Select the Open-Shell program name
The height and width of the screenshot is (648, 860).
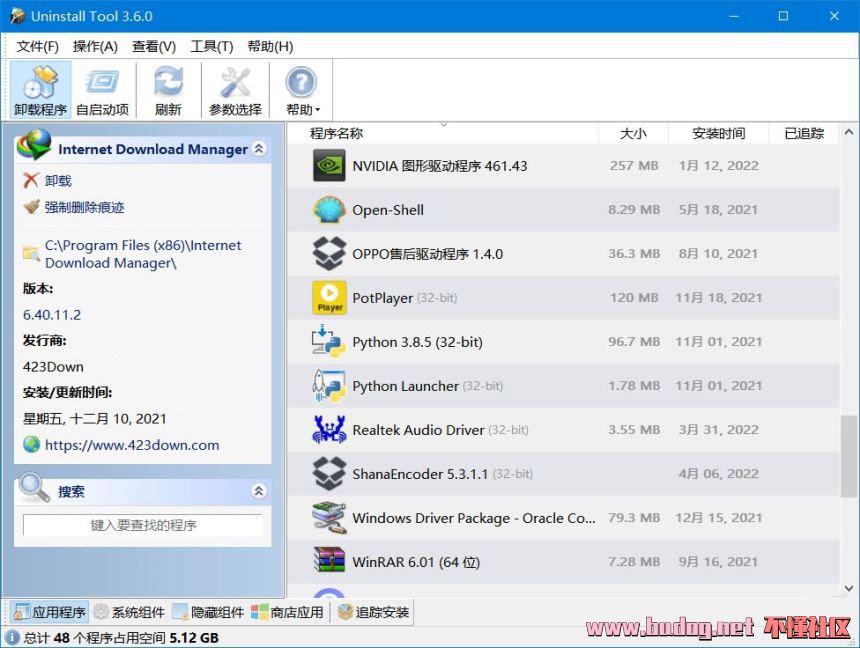(388, 210)
